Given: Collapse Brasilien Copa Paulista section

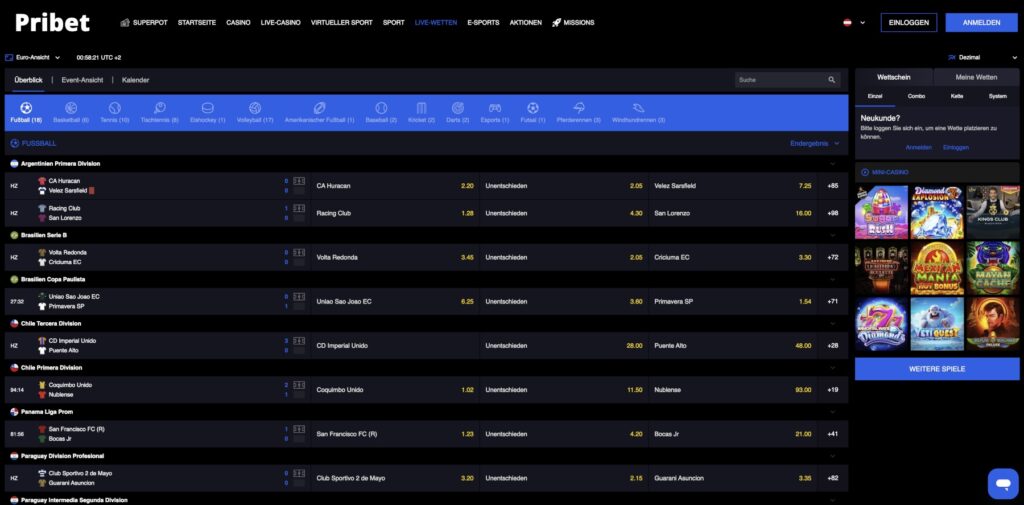Looking at the screenshot, I should (833, 279).
